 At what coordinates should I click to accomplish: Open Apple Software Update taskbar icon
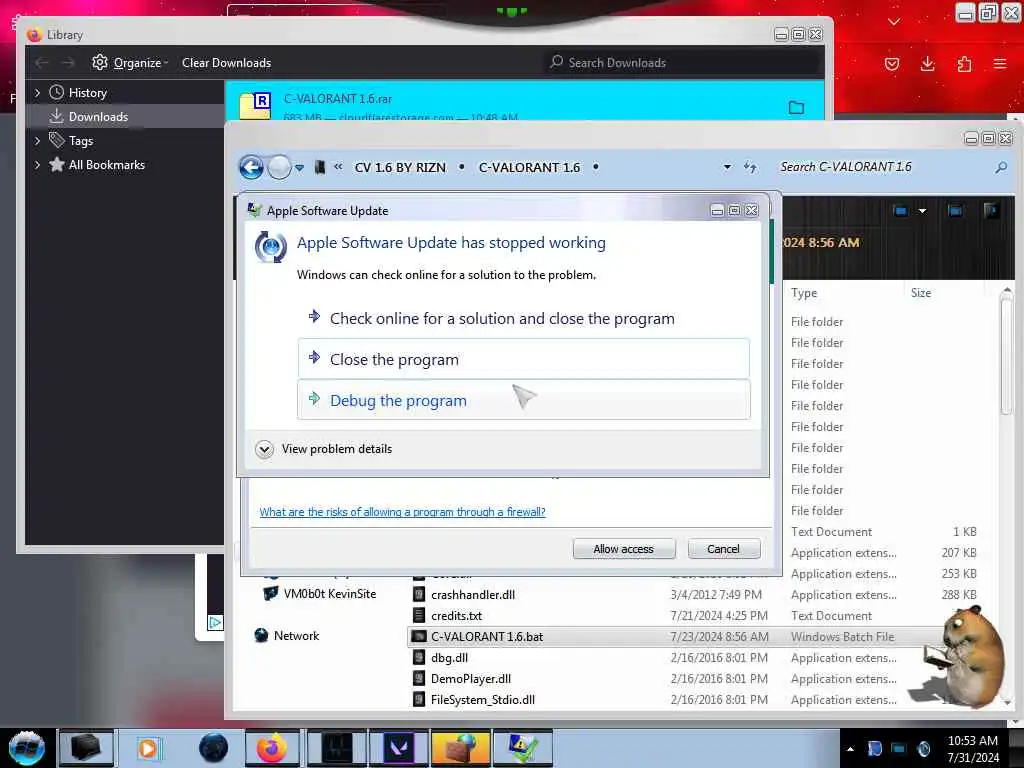pyautogui.click(x=522, y=748)
